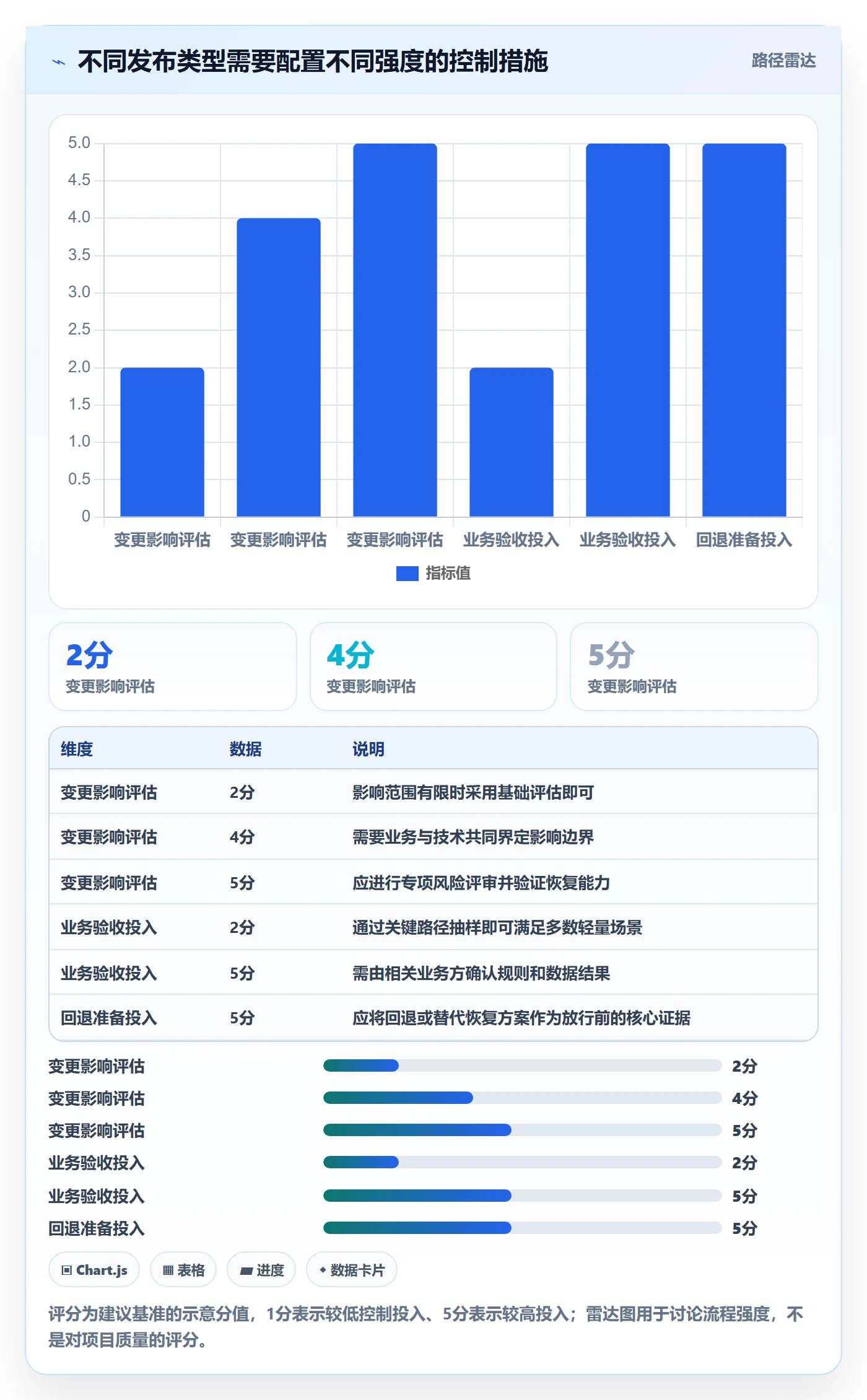Select the 数据卡片 tag chip
Screen dimensions: 867x1400
click(352, 1270)
